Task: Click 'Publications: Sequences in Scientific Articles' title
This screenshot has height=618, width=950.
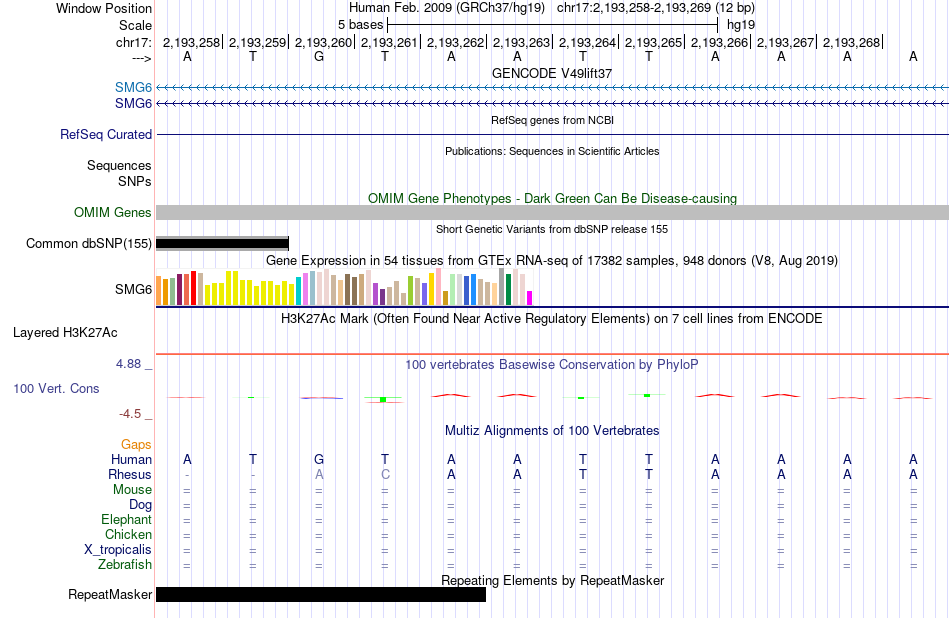Action: coord(552,151)
